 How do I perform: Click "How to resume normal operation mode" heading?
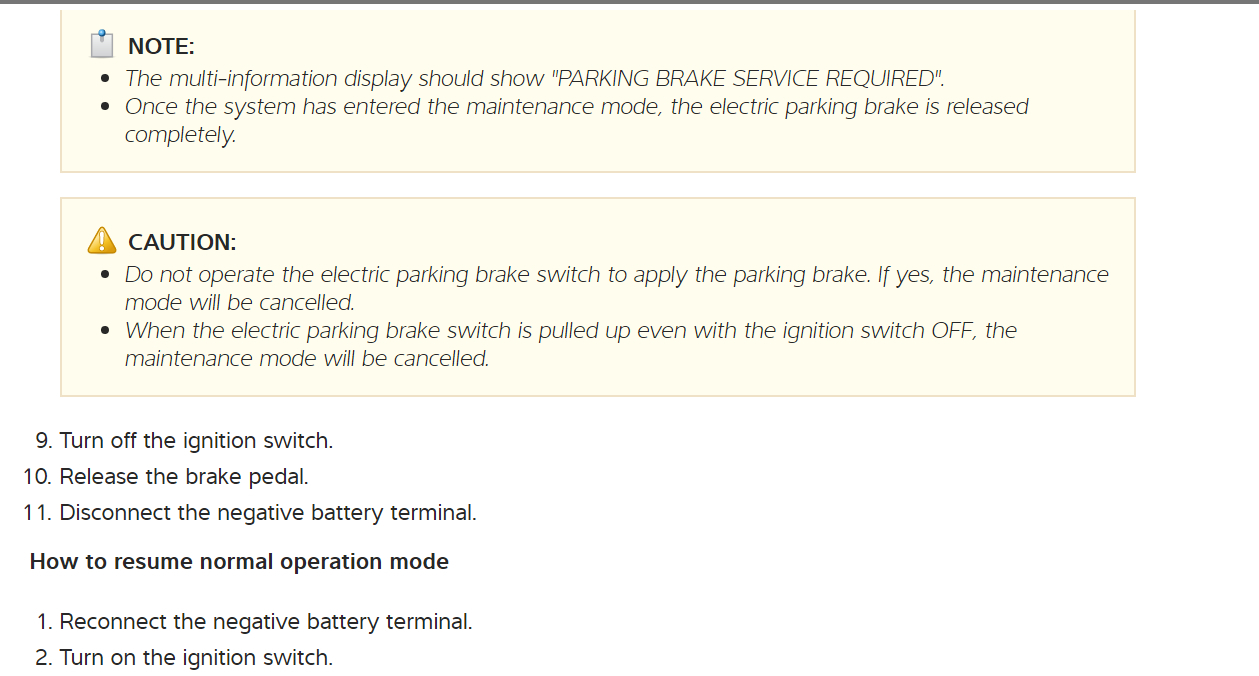click(x=239, y=561)
